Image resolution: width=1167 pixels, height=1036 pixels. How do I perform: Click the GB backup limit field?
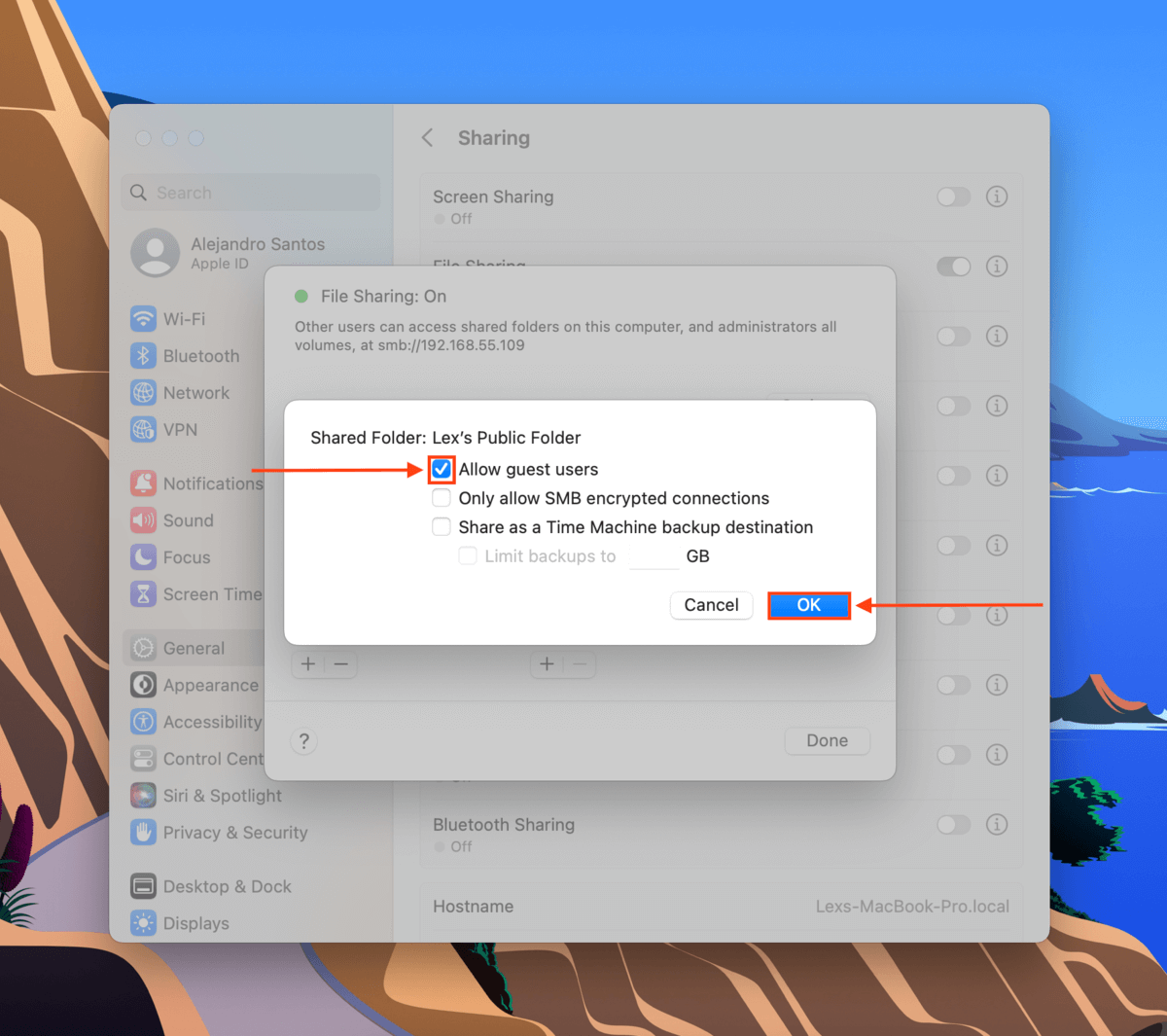[x=654, y=556]
